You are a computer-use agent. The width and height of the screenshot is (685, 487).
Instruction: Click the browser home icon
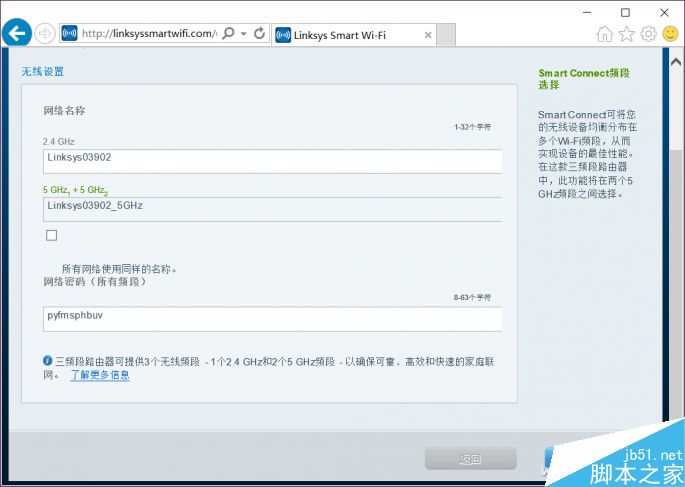pyautogui.click(x=605, y=34)
